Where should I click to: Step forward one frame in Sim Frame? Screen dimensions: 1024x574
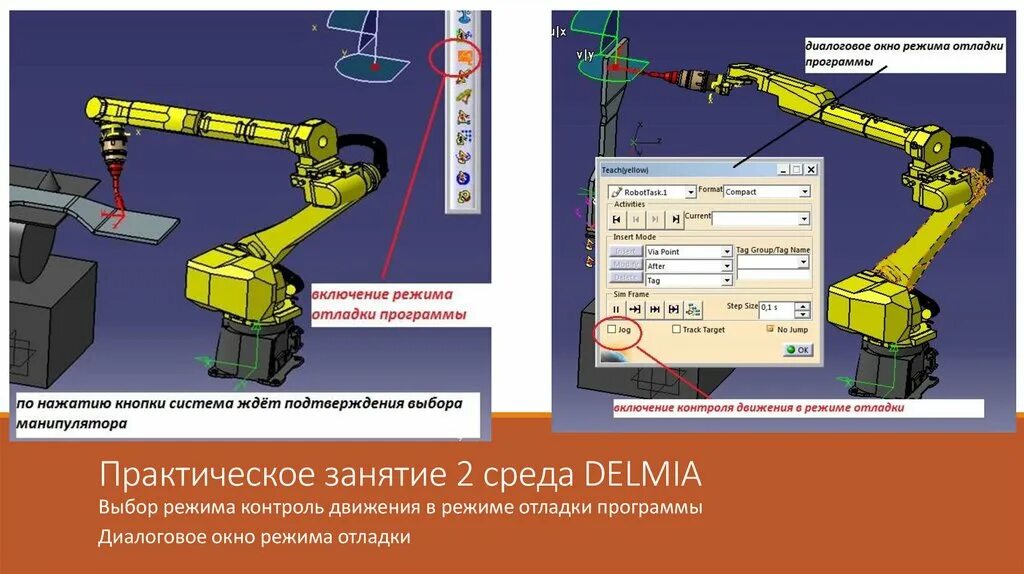[635, 310]
